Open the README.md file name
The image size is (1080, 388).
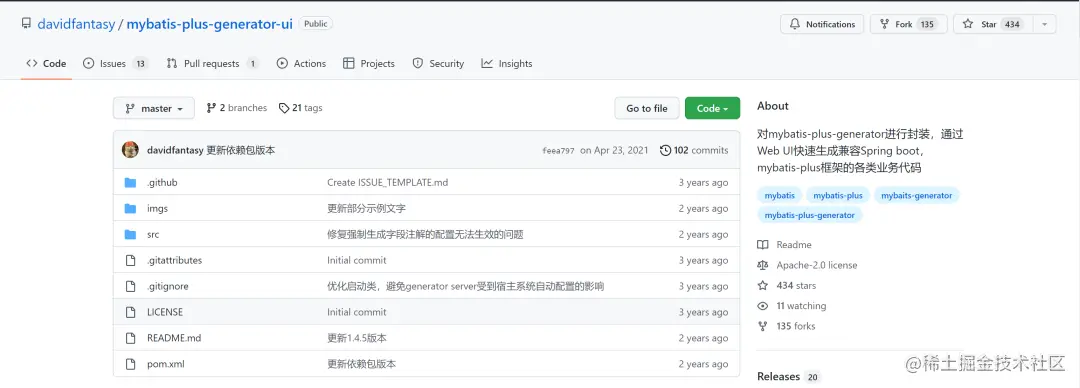[x=174, y=338]
